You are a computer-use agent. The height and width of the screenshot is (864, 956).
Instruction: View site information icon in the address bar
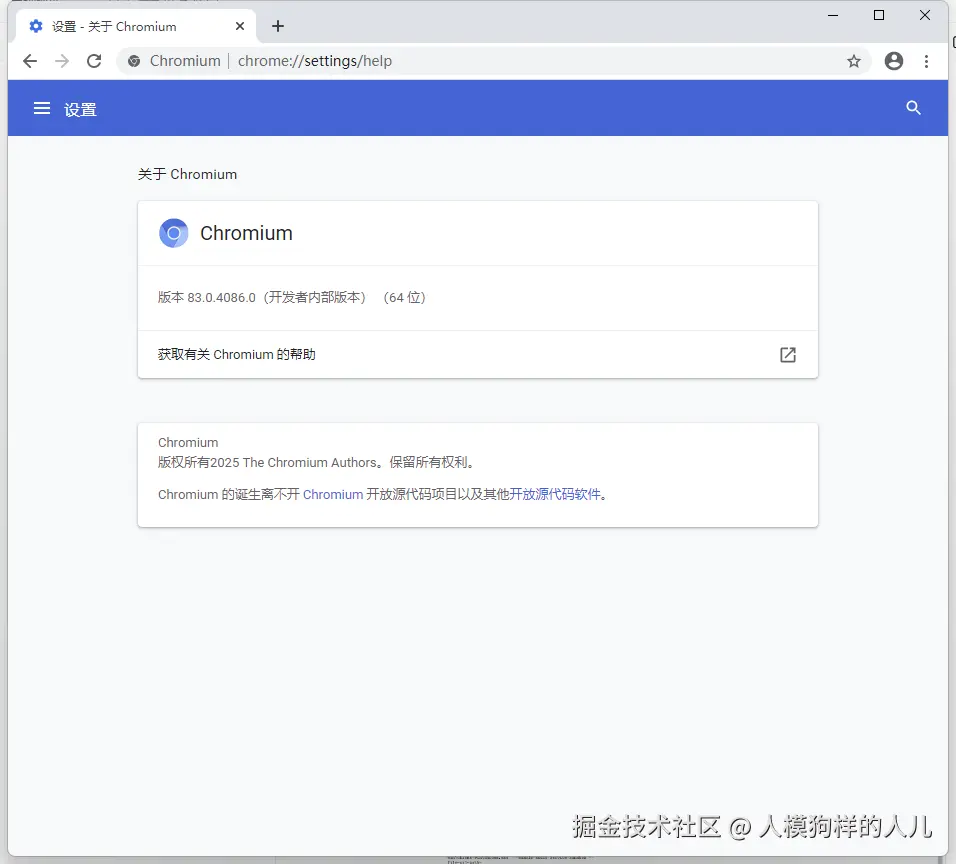point(134,61)
